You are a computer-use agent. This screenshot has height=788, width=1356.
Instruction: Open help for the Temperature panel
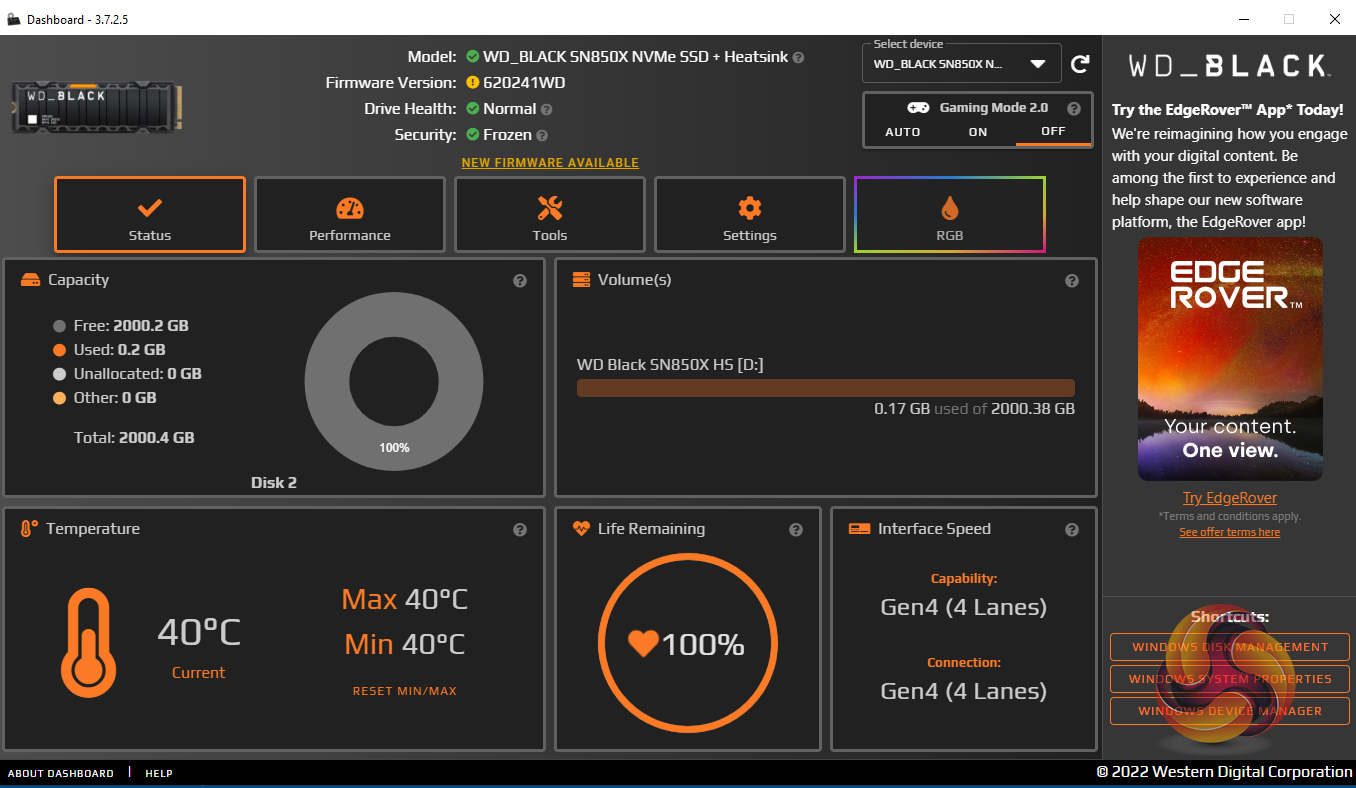tap(520, 530)
